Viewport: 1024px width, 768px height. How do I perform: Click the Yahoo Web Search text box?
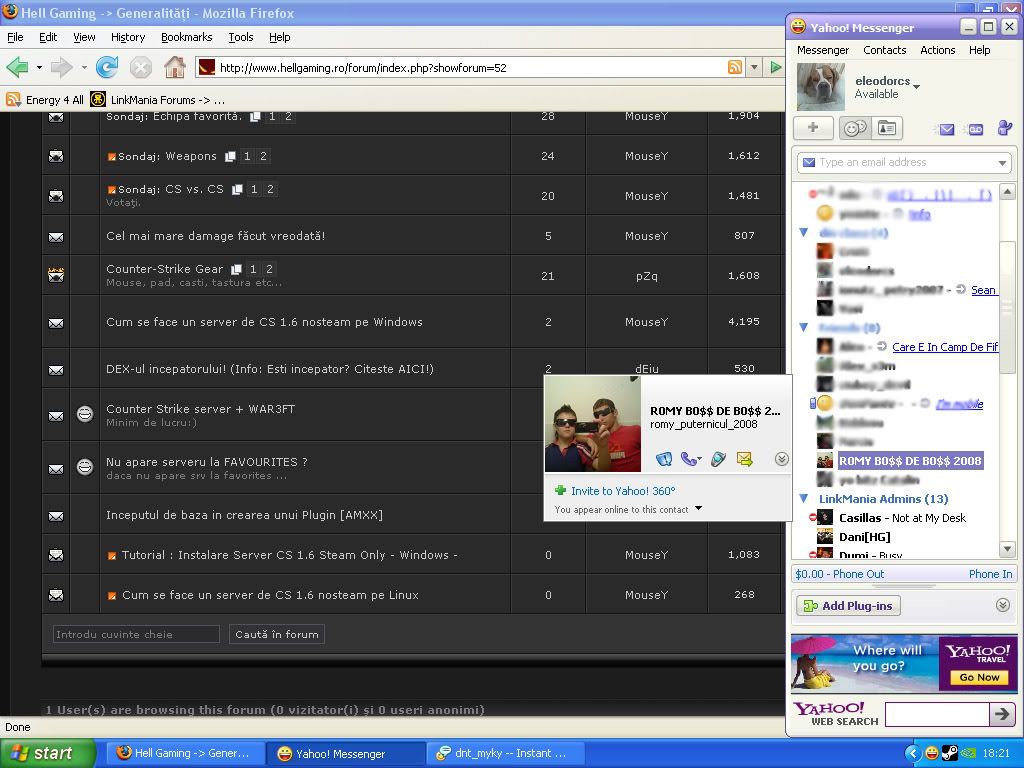pyautogui.click(x=937, y=714)
